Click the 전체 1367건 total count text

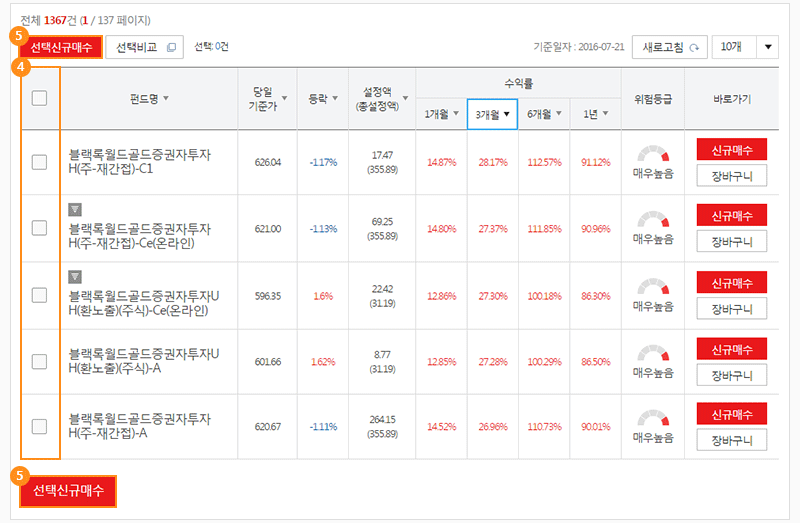click(x=48, y=20)
